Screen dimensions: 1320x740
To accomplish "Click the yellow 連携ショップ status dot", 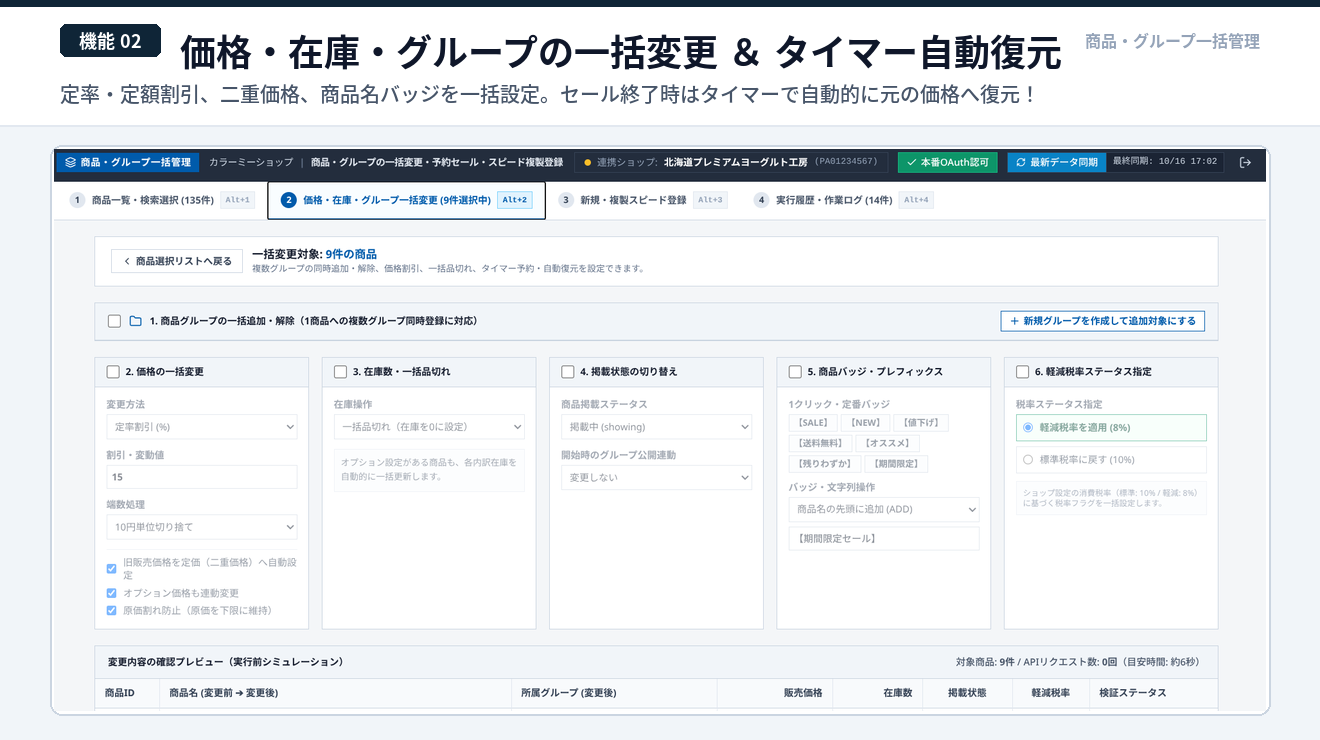I will [588, 162].
